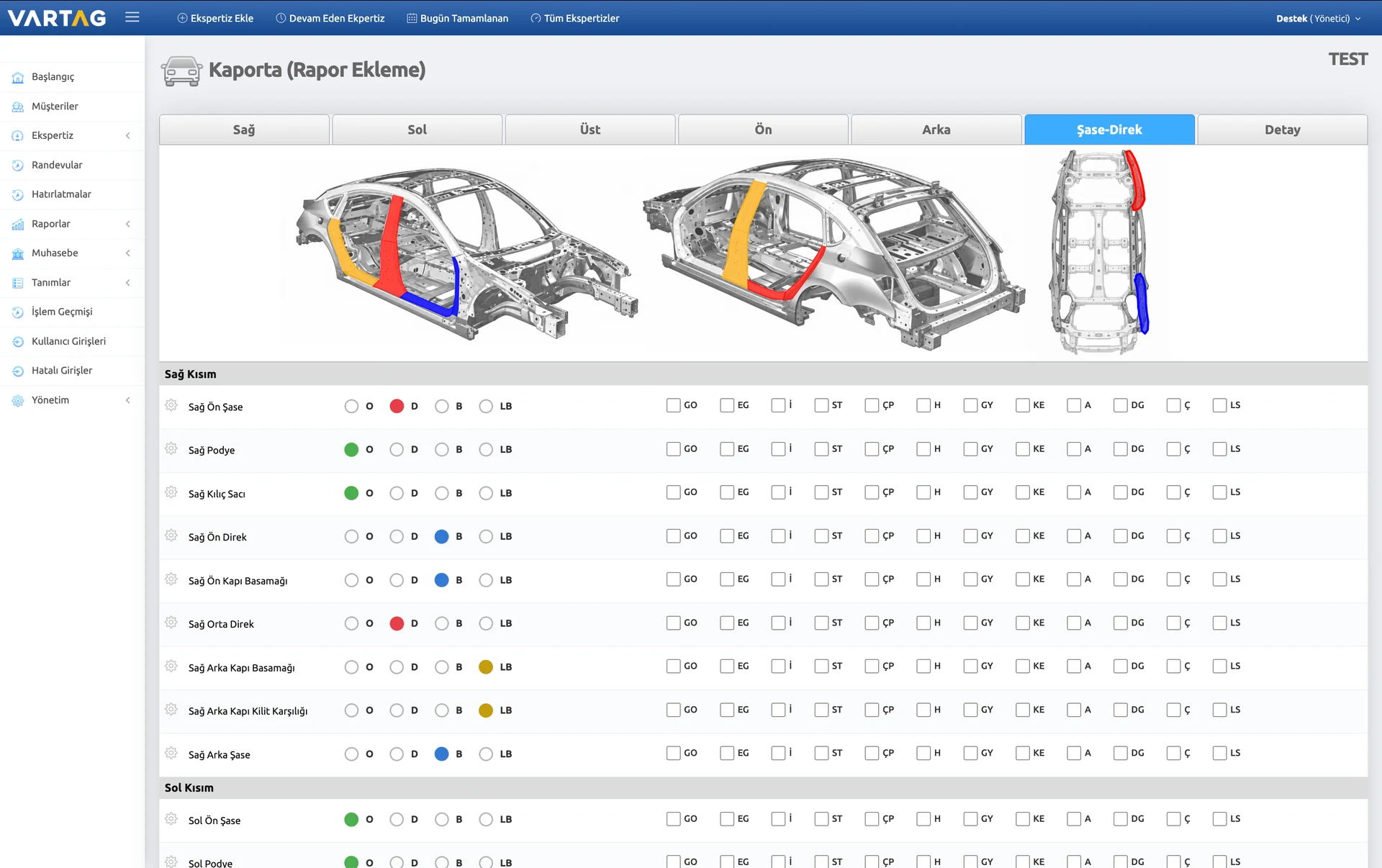Screen dimensions: 1382x868
Task: Open Tüm Ekspertizler in the top bar
Action: tap(574, 18)
